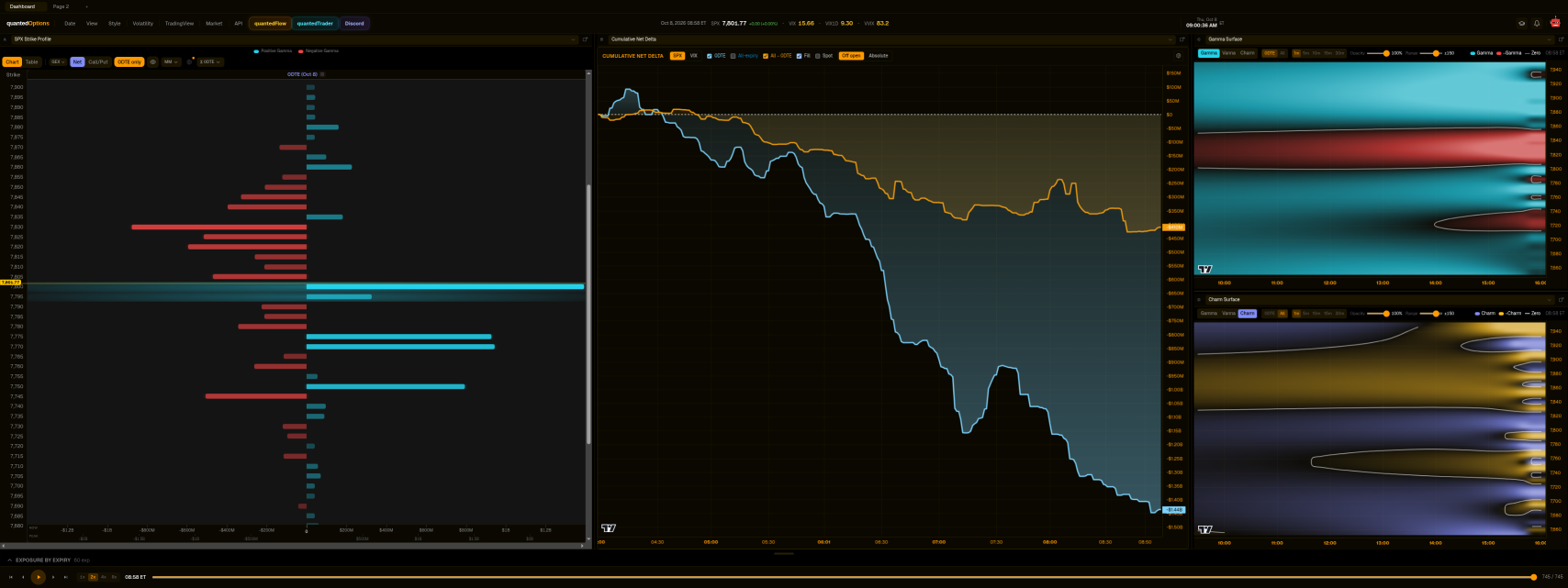Viewport: 1568px width, 588px height.
Task: Switch Strike Profile to Table view
Action: (31, 61)
